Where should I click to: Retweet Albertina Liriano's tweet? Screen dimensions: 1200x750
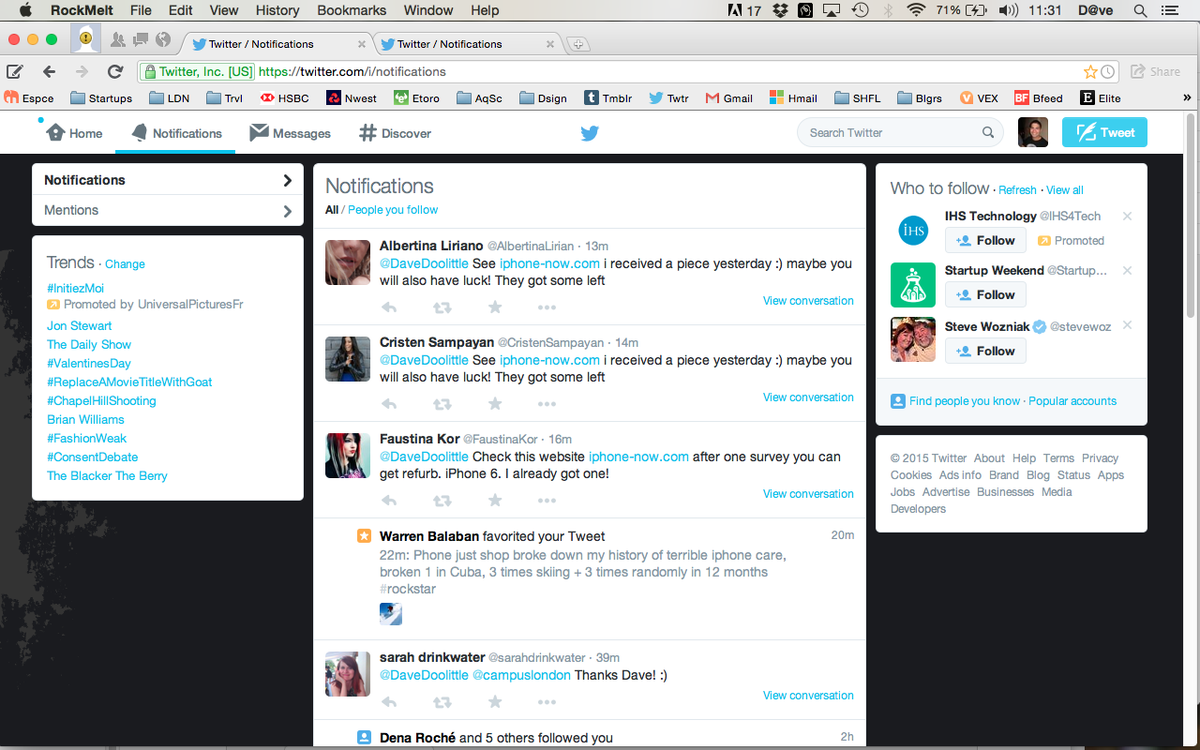click(x=441, y=307)
